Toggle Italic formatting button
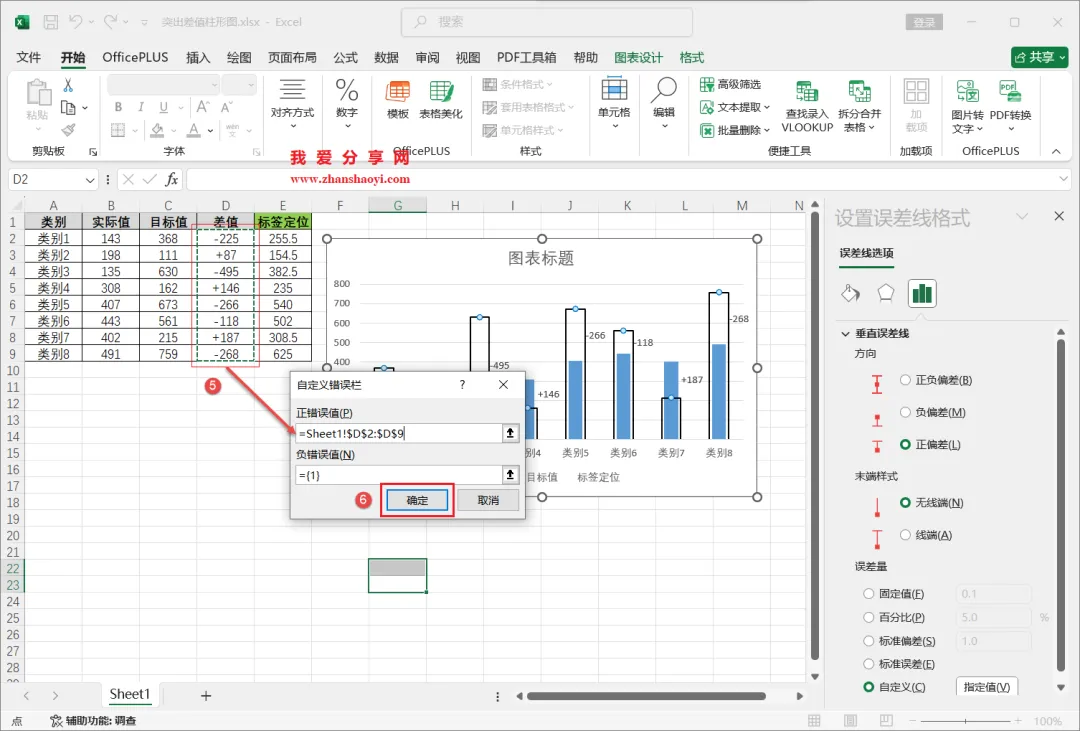 click(141, 107)
